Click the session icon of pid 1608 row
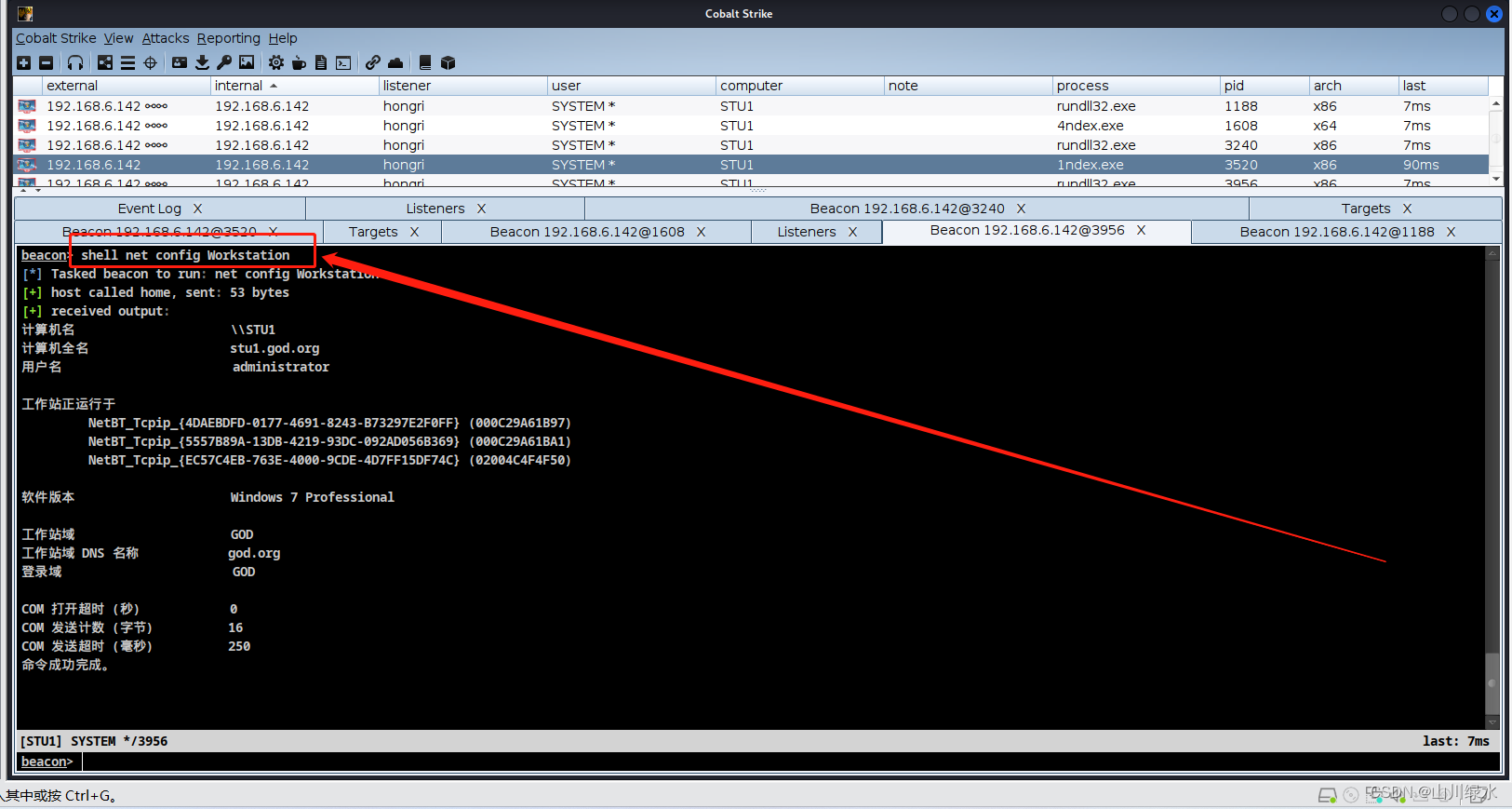Screen dimensions: 1512x809 [27, 126]
